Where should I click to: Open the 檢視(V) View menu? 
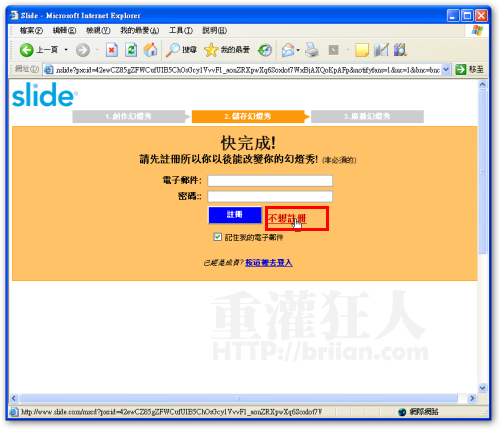(98, 31)
